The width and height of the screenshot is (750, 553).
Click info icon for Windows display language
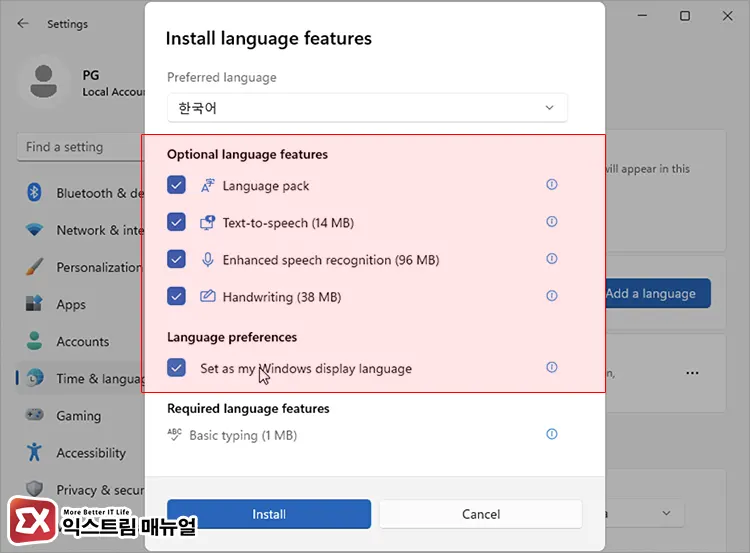pyautogui.click(x=551, y=368)
